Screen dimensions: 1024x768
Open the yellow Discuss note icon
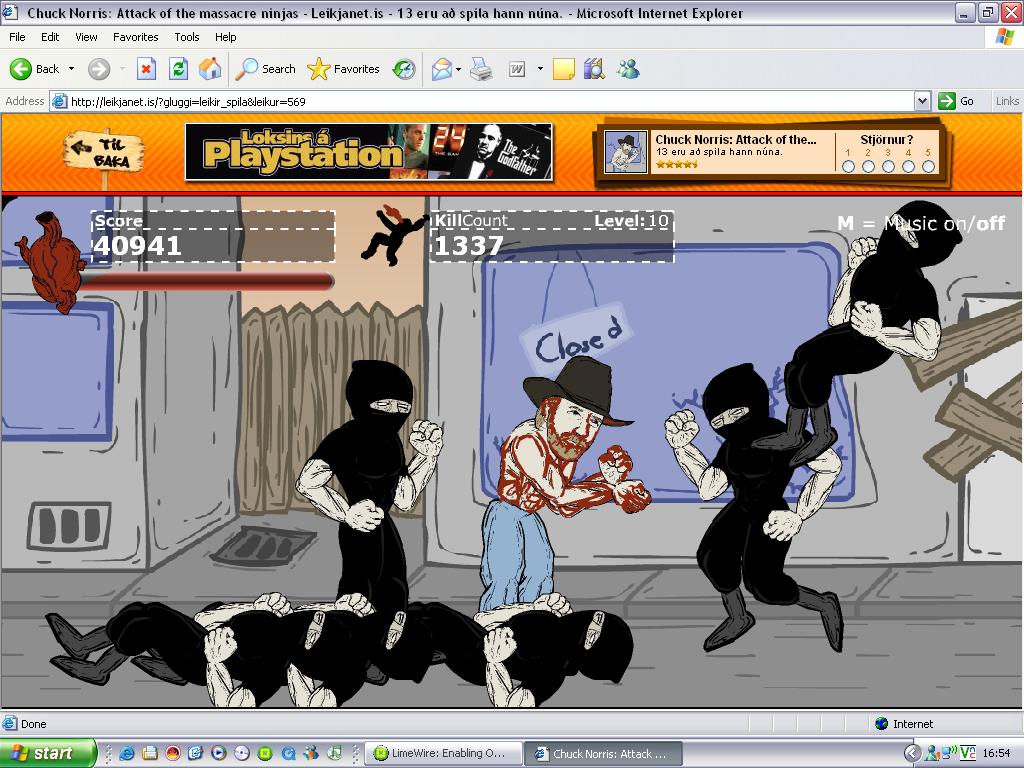[564, 69]
